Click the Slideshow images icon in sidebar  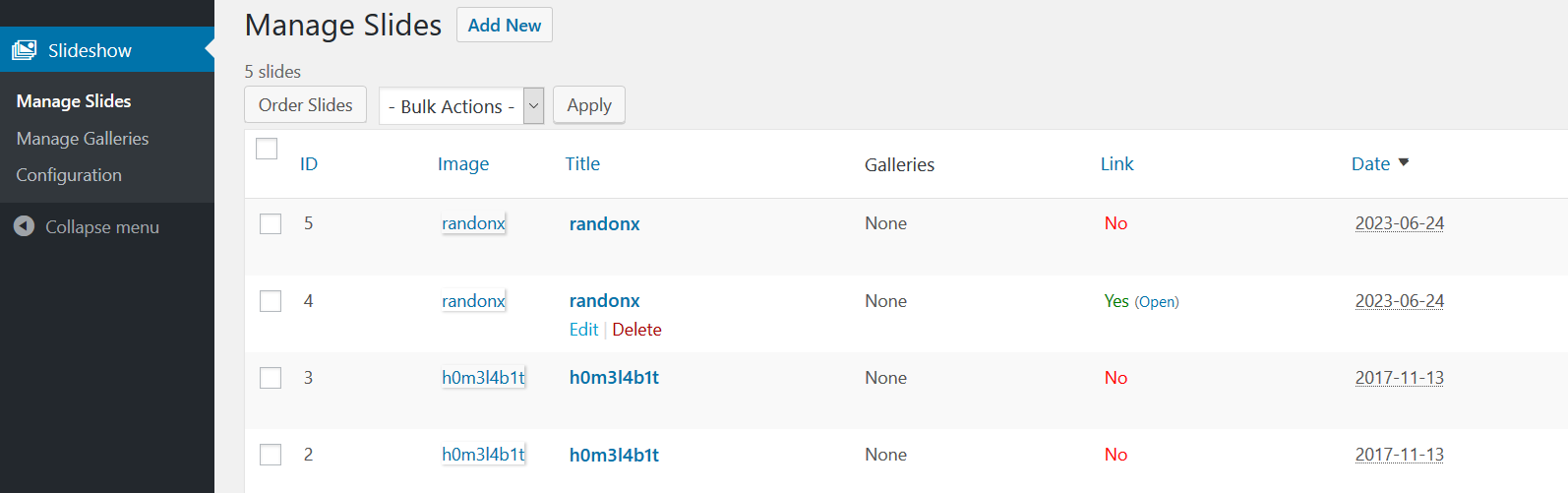(24, 50)
